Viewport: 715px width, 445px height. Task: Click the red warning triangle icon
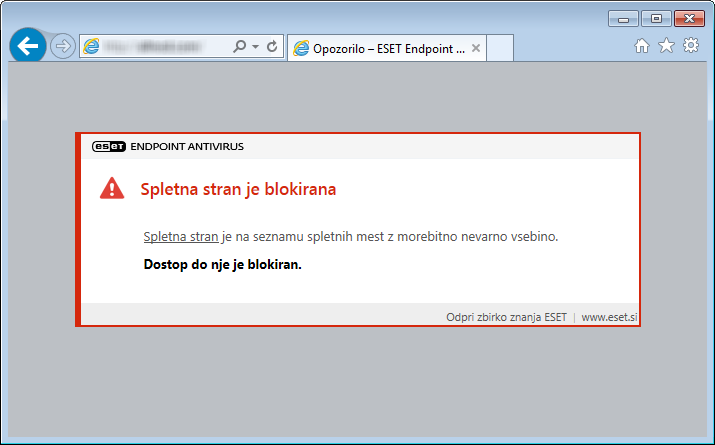click(x=112, y=188)
